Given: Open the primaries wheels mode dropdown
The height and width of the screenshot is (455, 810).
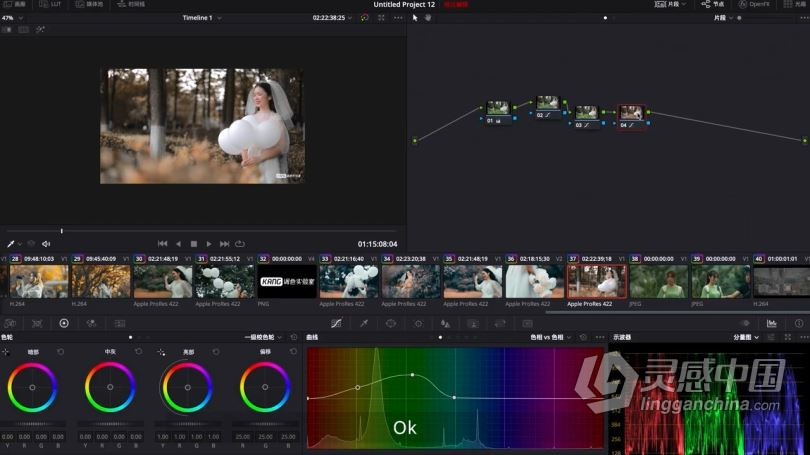Looking at the screenshot, I should click(x=263, y=337).
